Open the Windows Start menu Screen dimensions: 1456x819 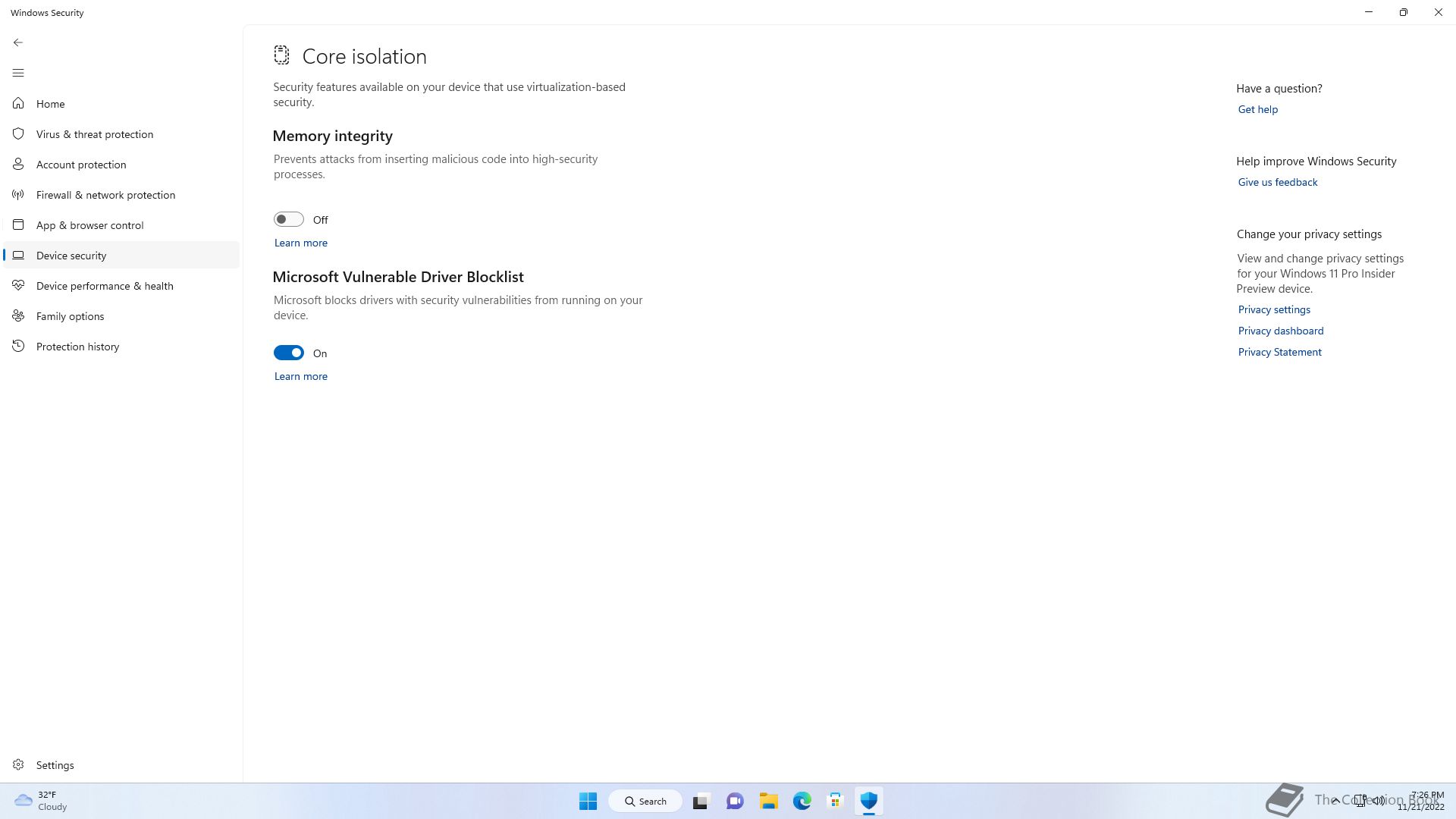pyautogui.click(x=588, y=801)
